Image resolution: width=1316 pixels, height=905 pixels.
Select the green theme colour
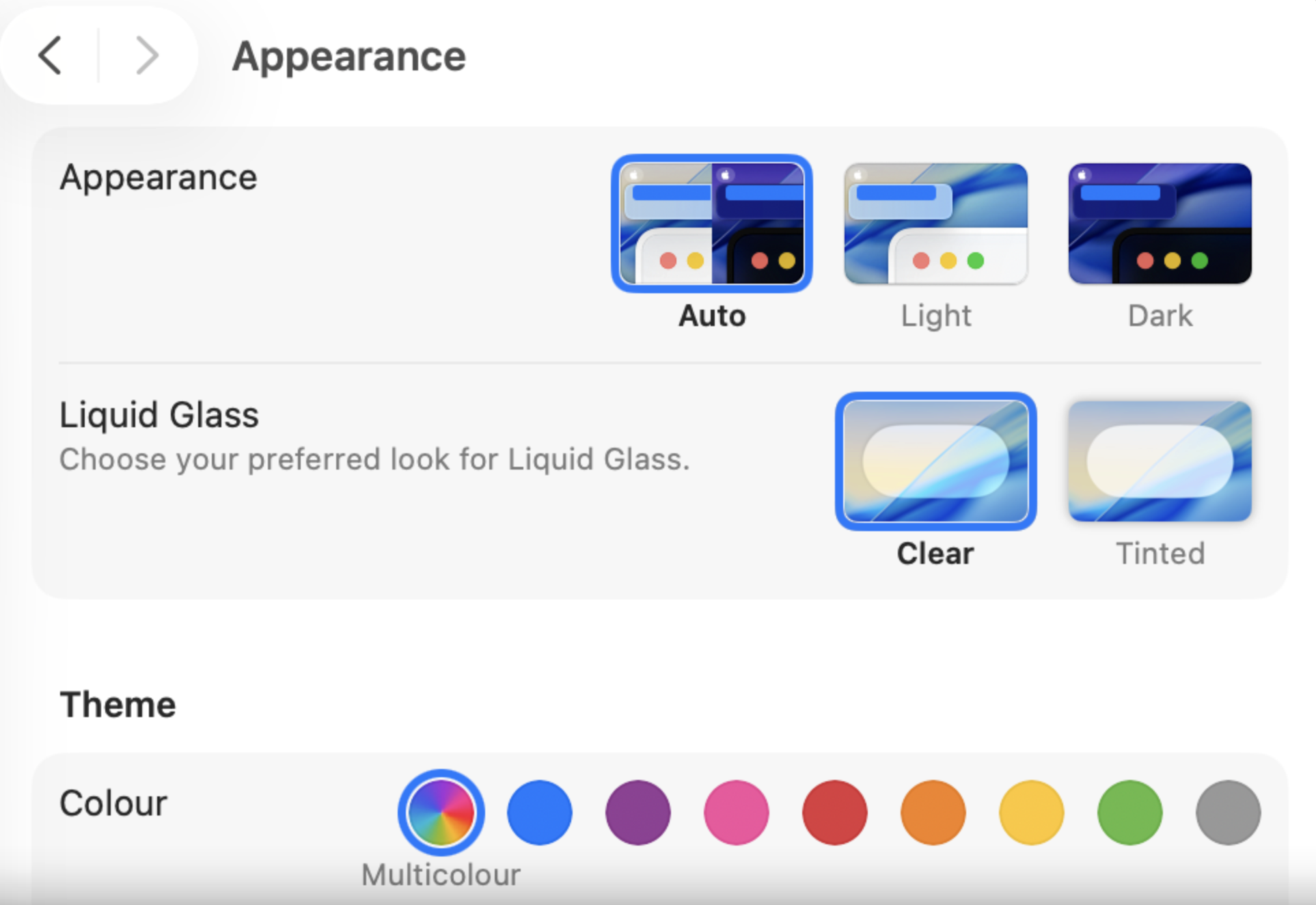point(1130,813)
